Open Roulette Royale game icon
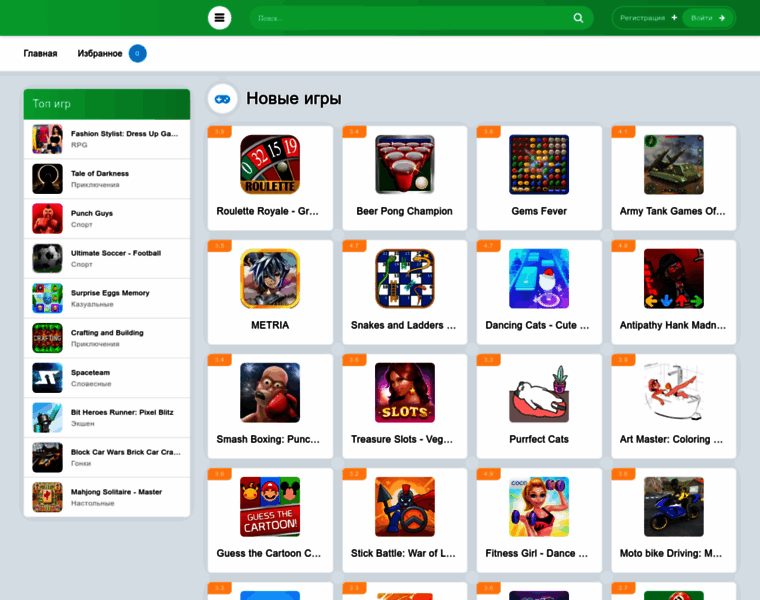Viewport: 760px width, 600px height. [x=270, y=165]
